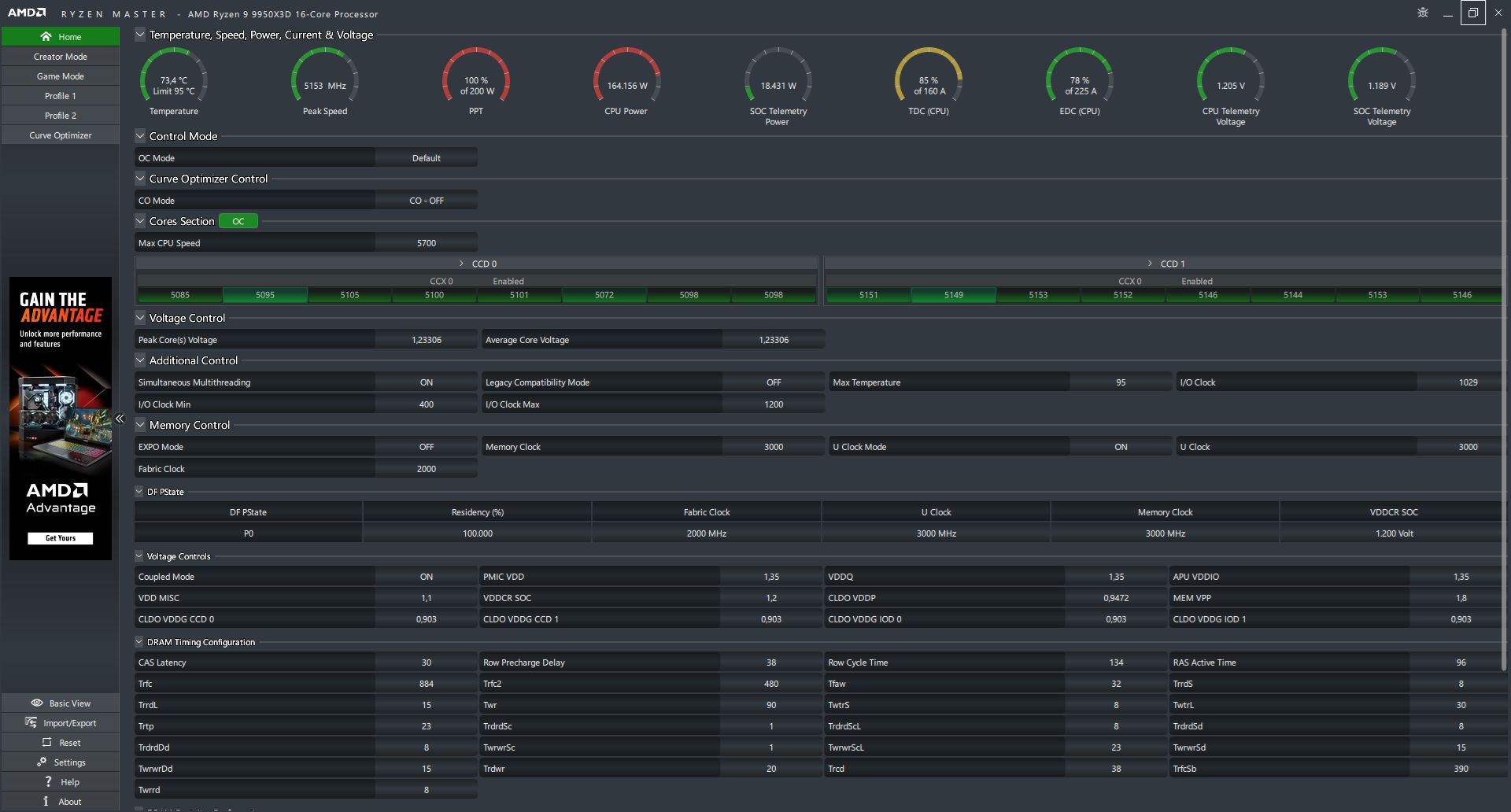Click the Settings gear icon
Image resolution: width=1511 pixels, height=812 pixels.
click(x=42, y=762)
